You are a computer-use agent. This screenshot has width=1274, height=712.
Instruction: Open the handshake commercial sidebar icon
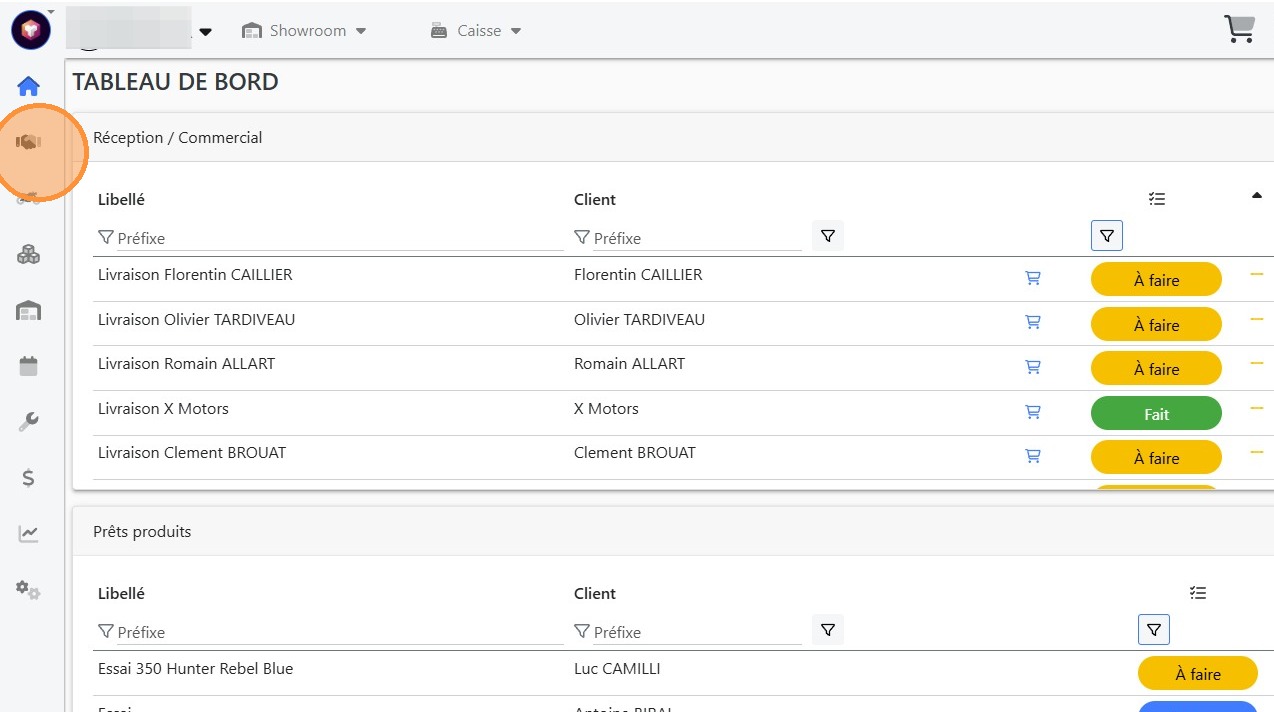[28, 143]
